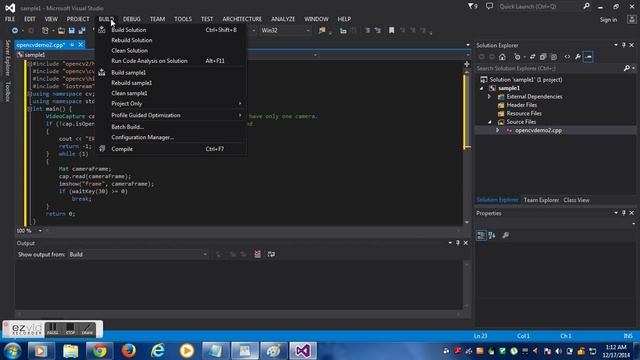The image size is (640, 360).
Task: Open the TOOLS menu
Action: point(183,19)
